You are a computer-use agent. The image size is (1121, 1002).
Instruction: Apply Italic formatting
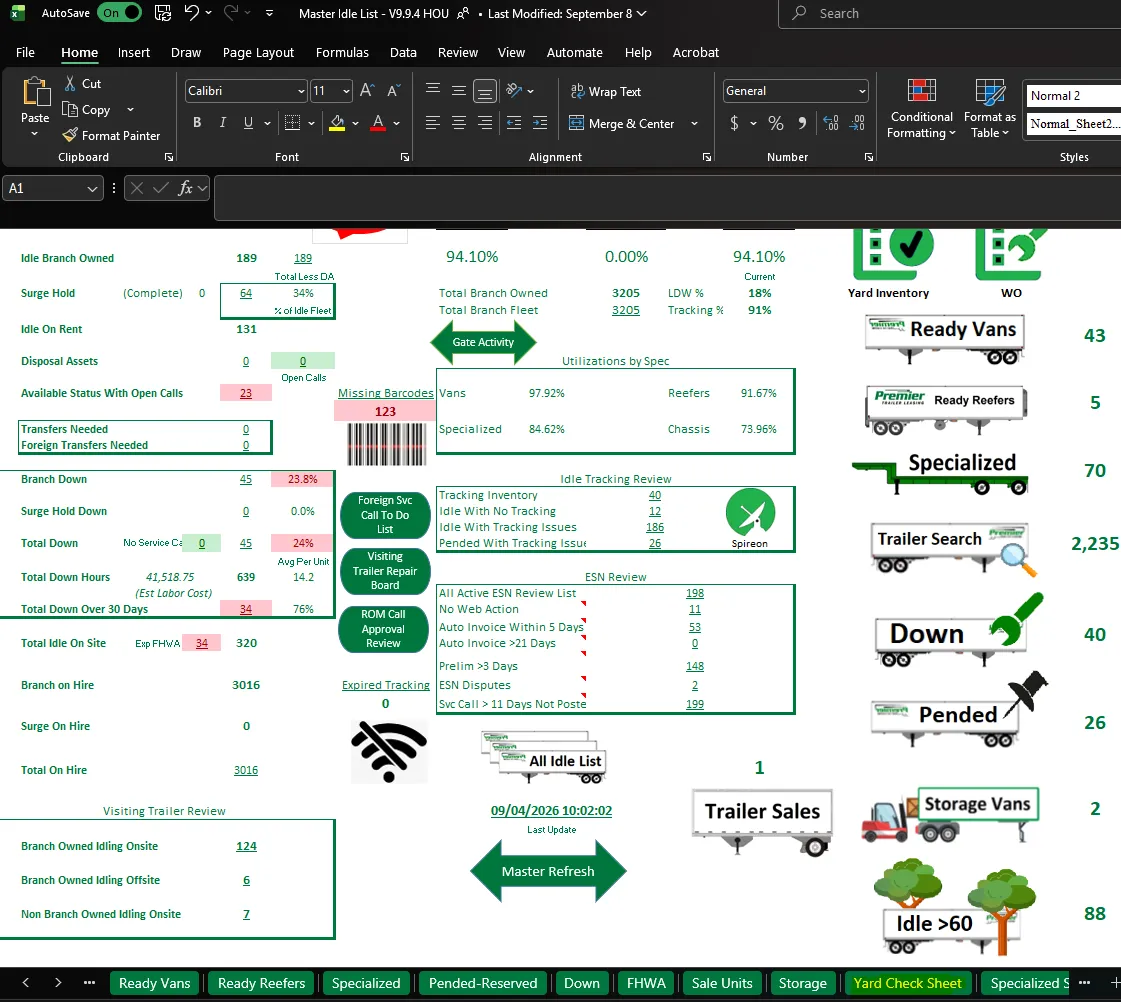[x=223, y=123]
